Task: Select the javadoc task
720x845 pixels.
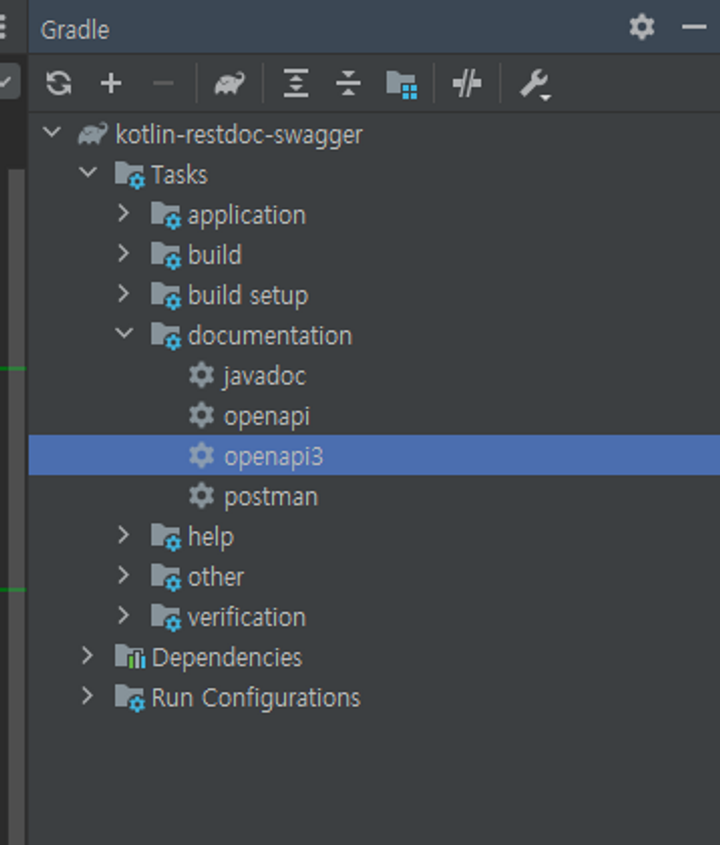Action: click(374, 375)
